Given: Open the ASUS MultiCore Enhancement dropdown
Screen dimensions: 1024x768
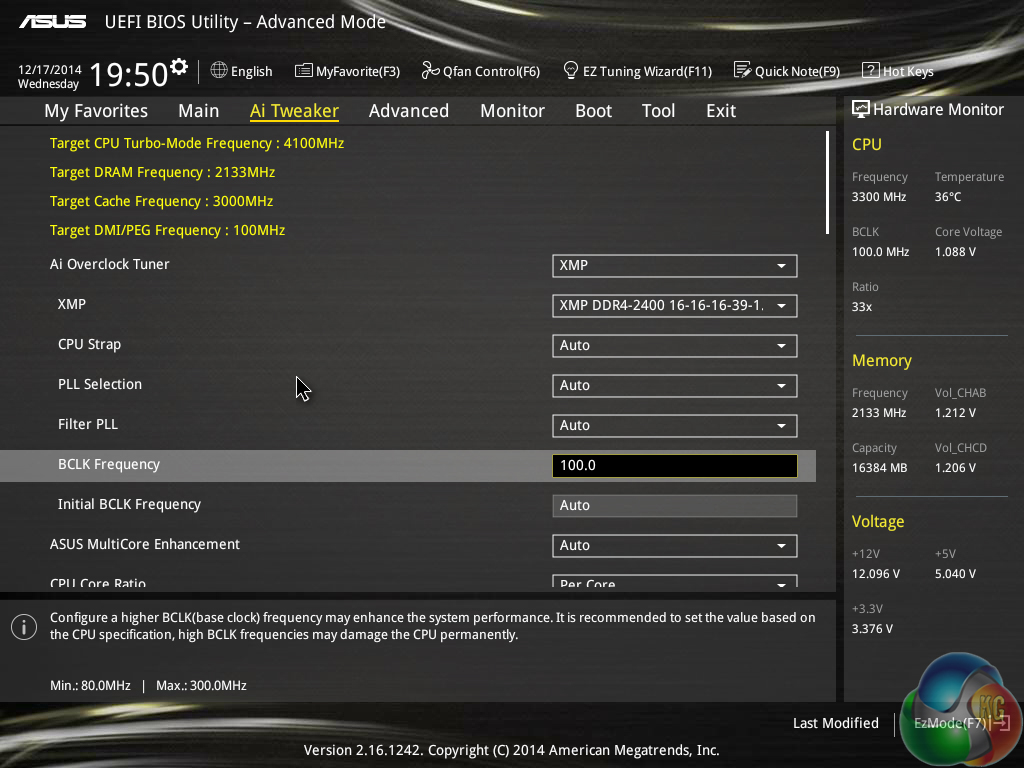Looking at the screenshot, I should 675,545.
